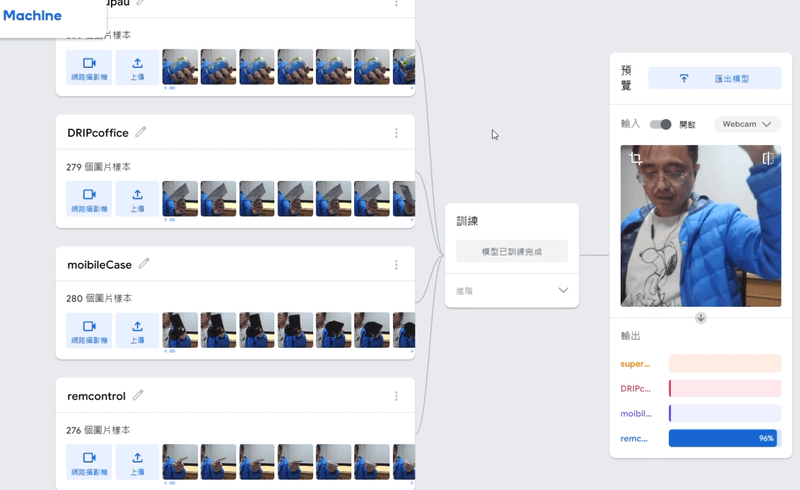Click the flip icon on webcam preview
800x490 pixels.
(767, 158)
